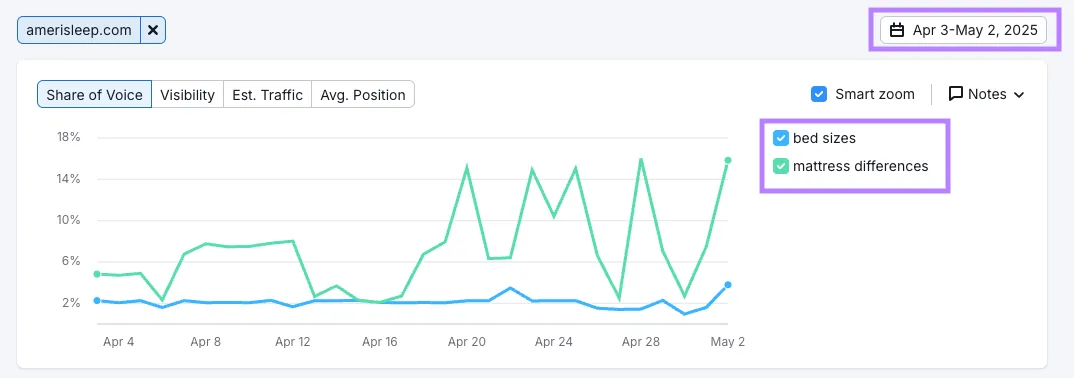Click the blue starting data point dot
1074x378 pixels.
click(x=97, y=301)
